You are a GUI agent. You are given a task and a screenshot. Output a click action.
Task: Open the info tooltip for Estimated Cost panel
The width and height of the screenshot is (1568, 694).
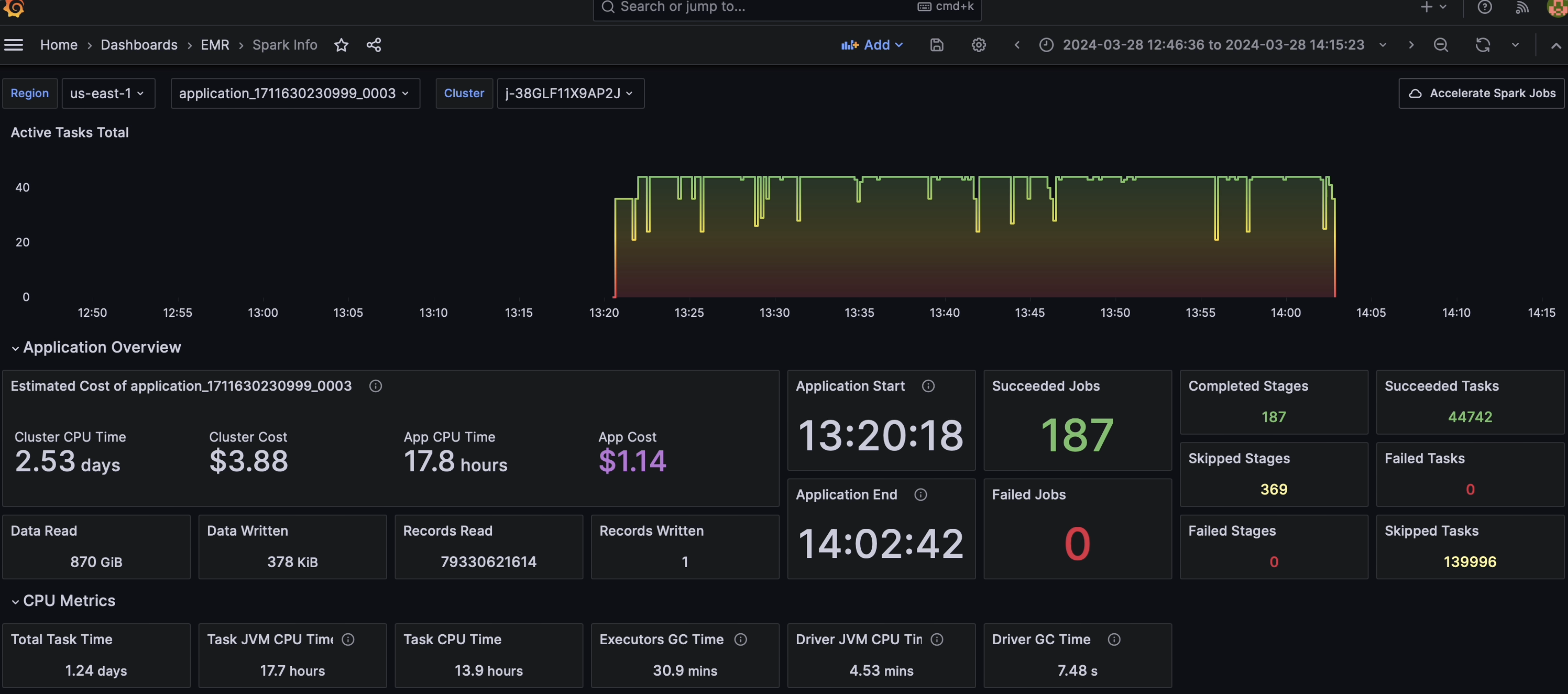click(376, 386)
